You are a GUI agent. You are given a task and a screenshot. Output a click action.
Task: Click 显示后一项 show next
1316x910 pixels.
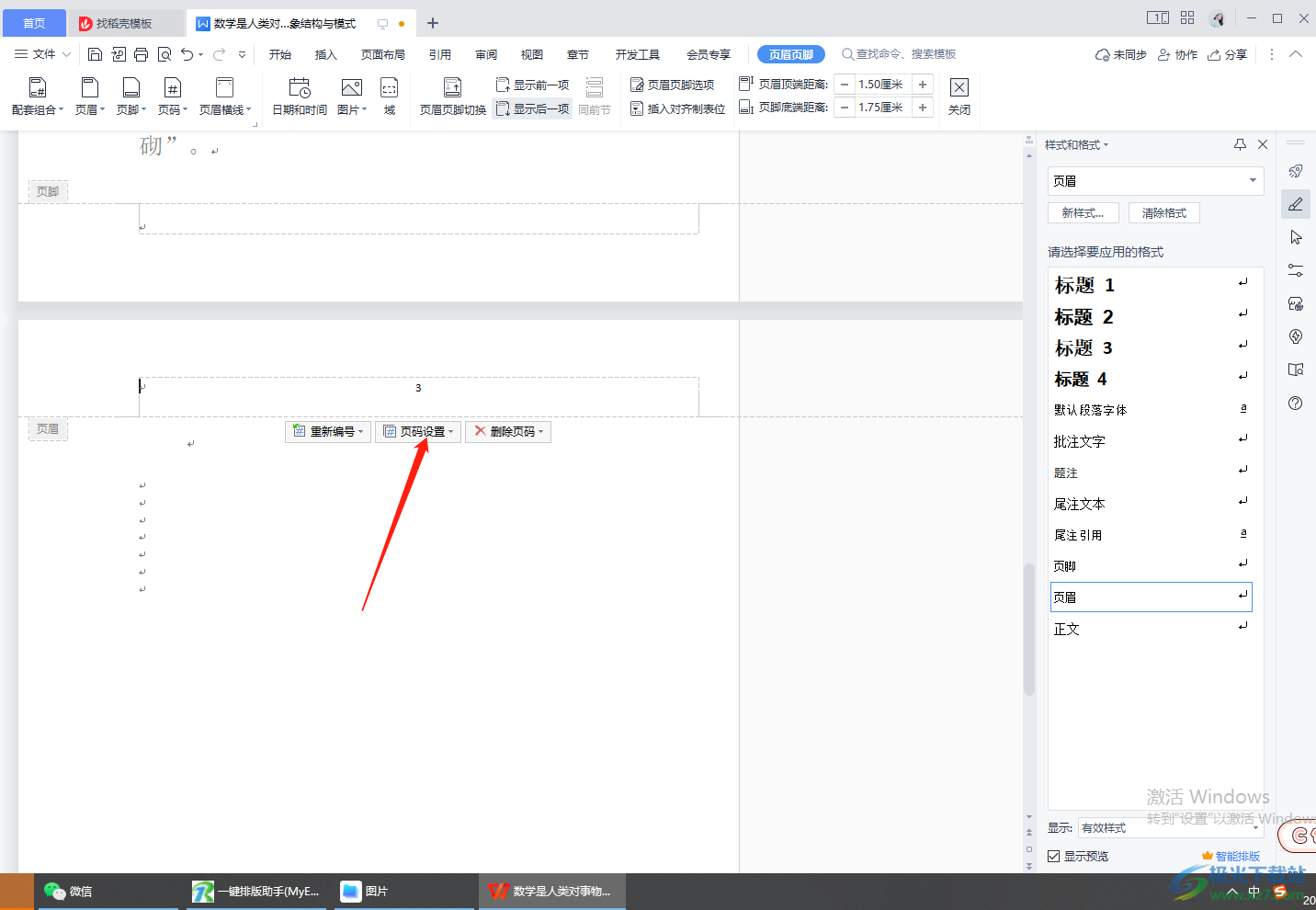[x=532, y=108]
